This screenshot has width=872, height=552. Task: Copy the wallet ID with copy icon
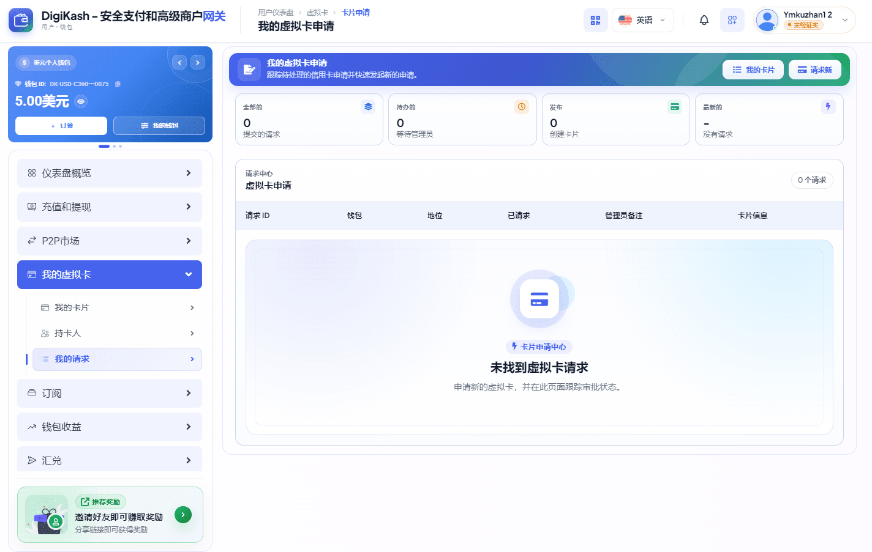pos(117,84)
